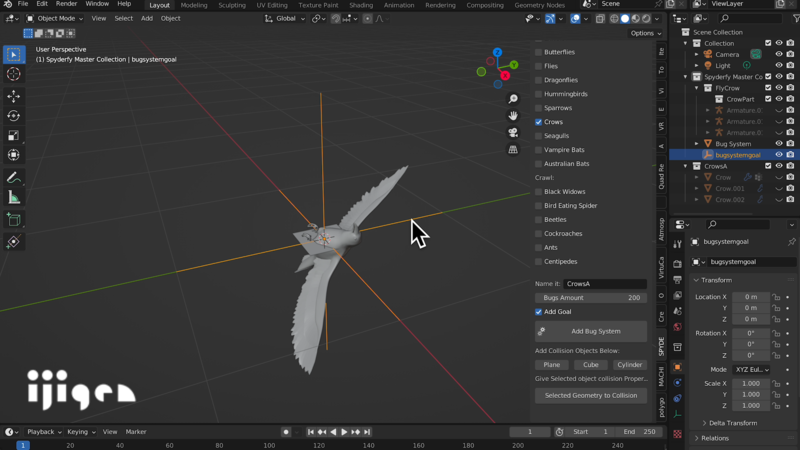Choose the Move tool
The width and height of the screenshot is (800, 450).
14,96
